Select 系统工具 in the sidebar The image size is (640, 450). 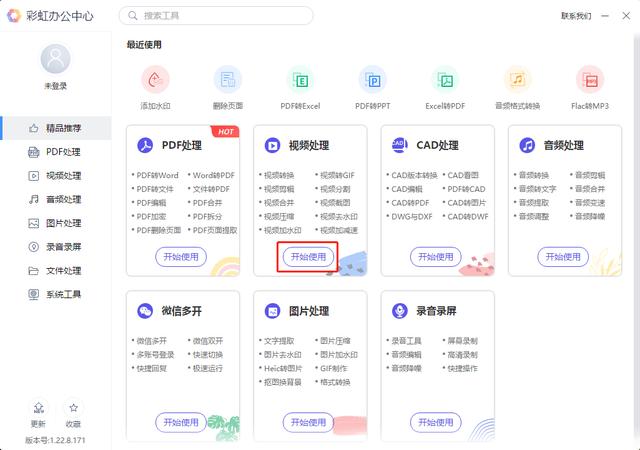click(x=56, y=294)
